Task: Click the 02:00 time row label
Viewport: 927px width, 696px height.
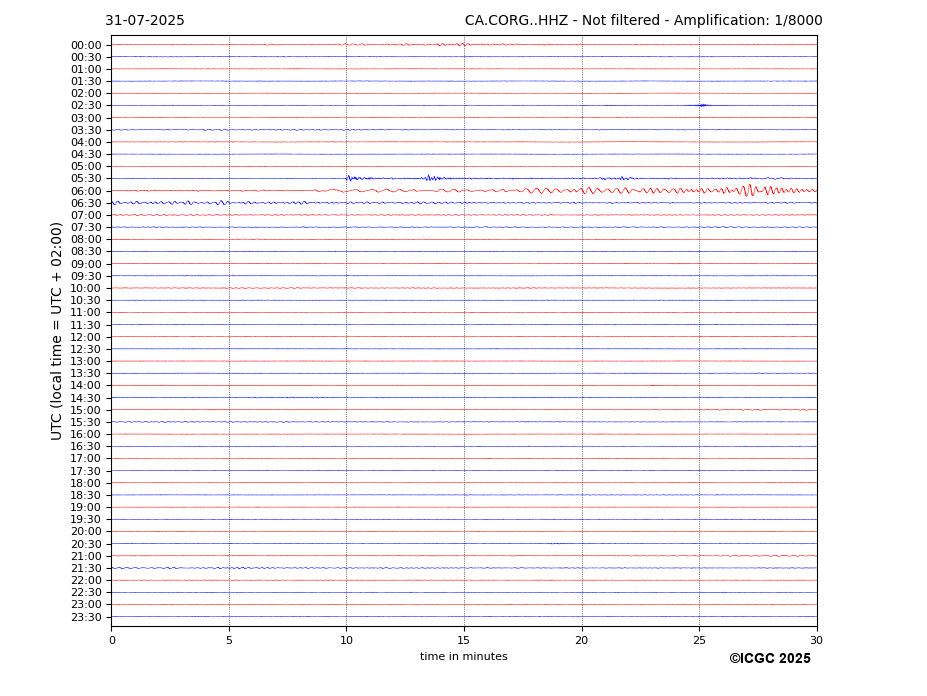Action: coord(86,93)
